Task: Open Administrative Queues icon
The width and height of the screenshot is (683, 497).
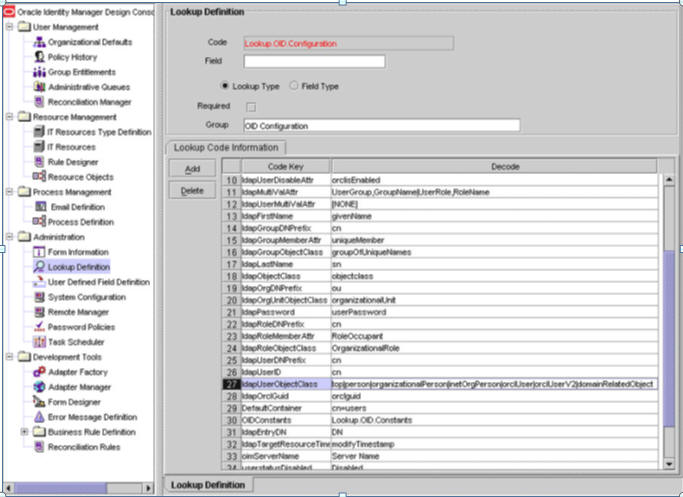Action: click(x=39, y=87)
